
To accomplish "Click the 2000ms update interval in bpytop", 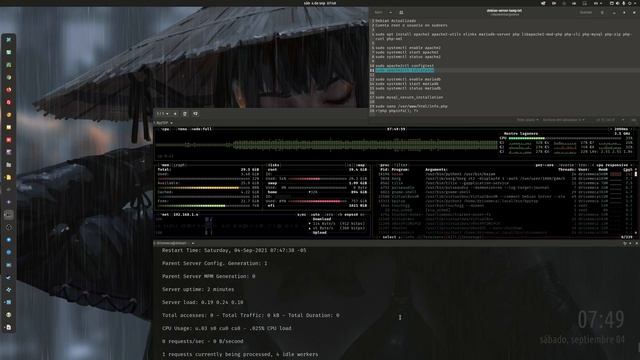I will (x=621, y=129).
